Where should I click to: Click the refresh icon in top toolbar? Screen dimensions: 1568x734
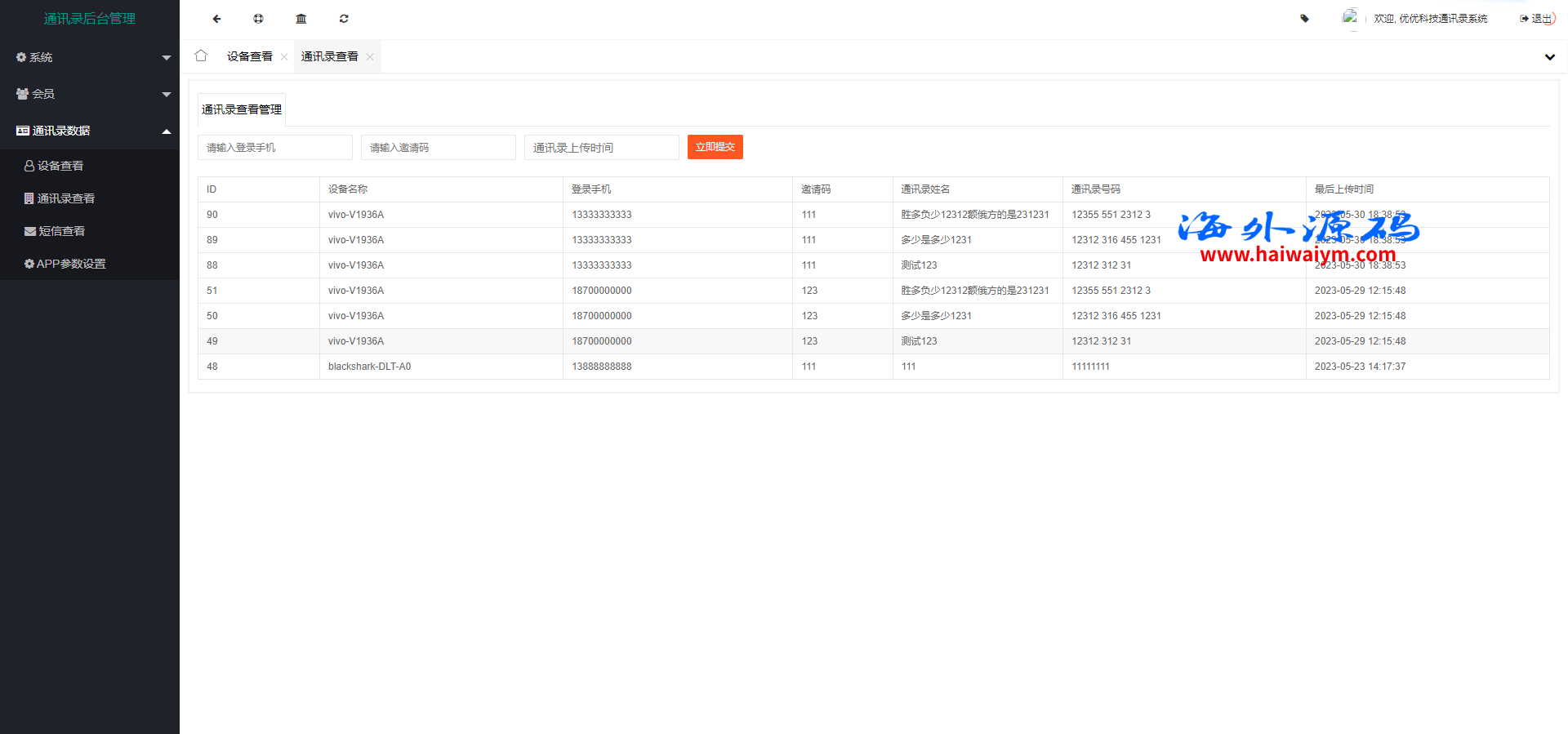344,19
